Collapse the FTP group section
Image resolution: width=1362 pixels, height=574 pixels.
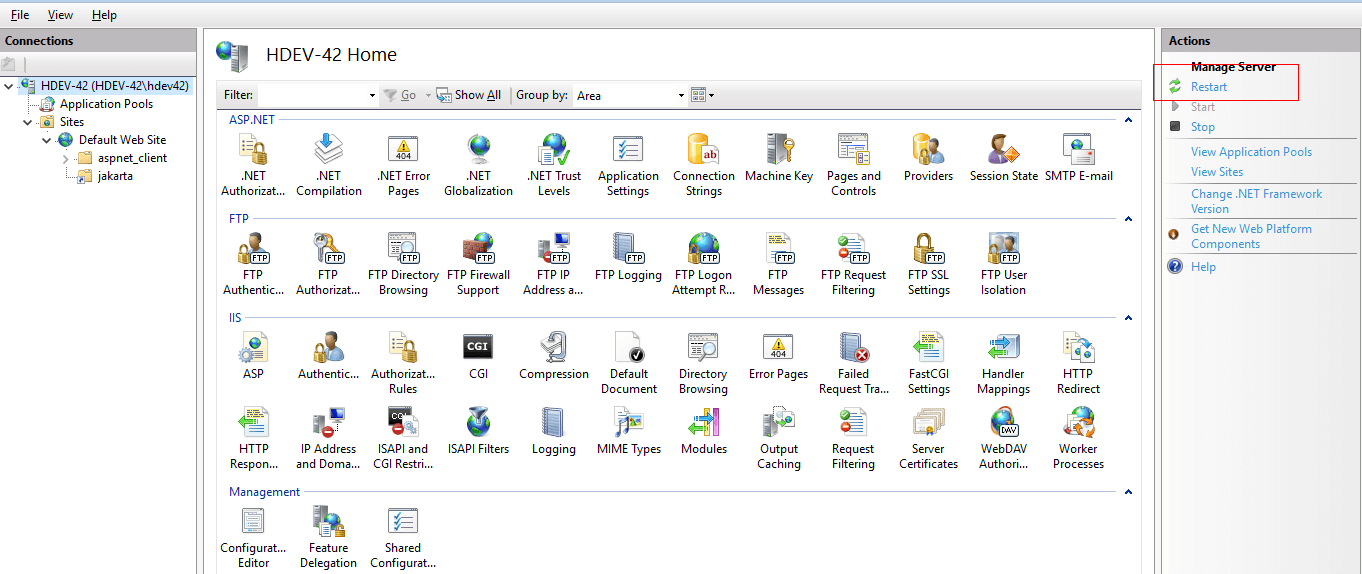point(1128,219)
